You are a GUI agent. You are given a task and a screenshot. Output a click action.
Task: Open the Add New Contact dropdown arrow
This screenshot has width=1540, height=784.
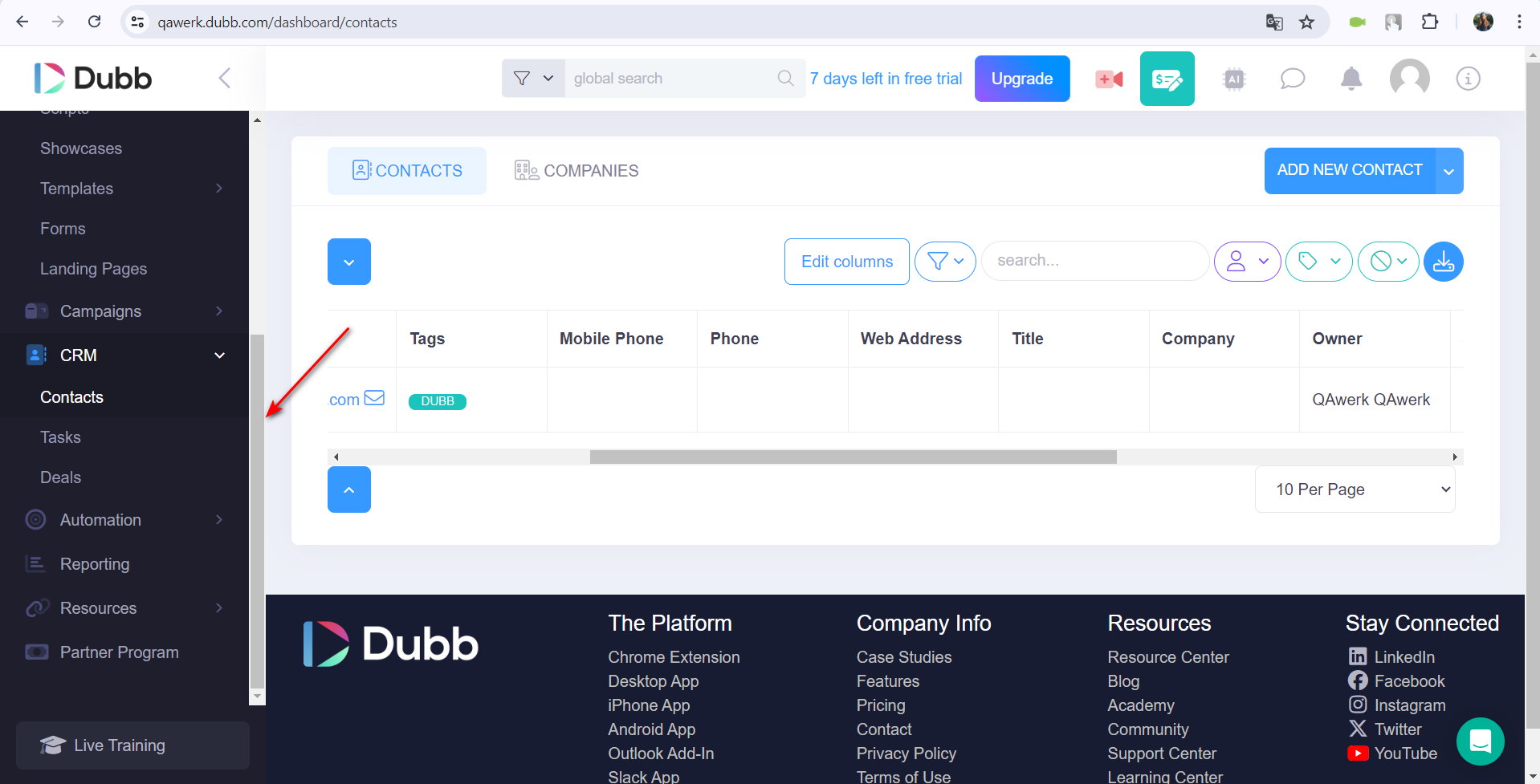(1448, 171)
